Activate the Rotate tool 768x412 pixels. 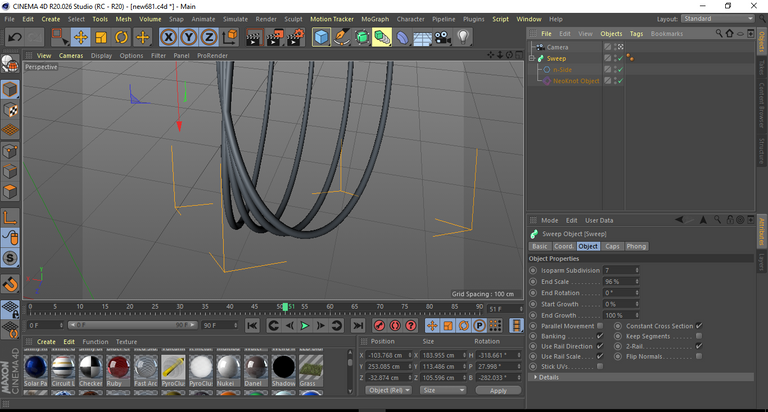click(x=121, y=37)
